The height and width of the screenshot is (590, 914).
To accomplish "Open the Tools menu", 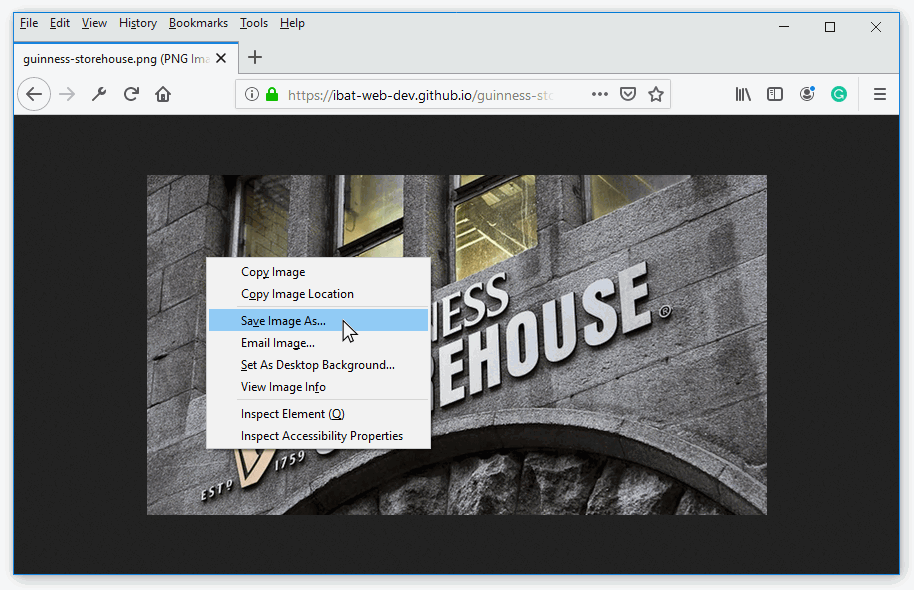I will coord(254,23).
